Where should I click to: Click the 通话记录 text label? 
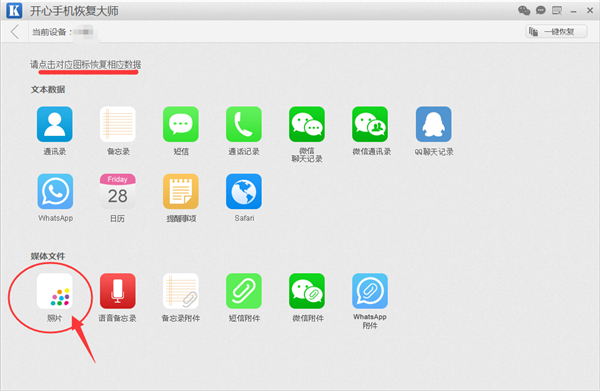pyautogui.click(x=244, y=152)
